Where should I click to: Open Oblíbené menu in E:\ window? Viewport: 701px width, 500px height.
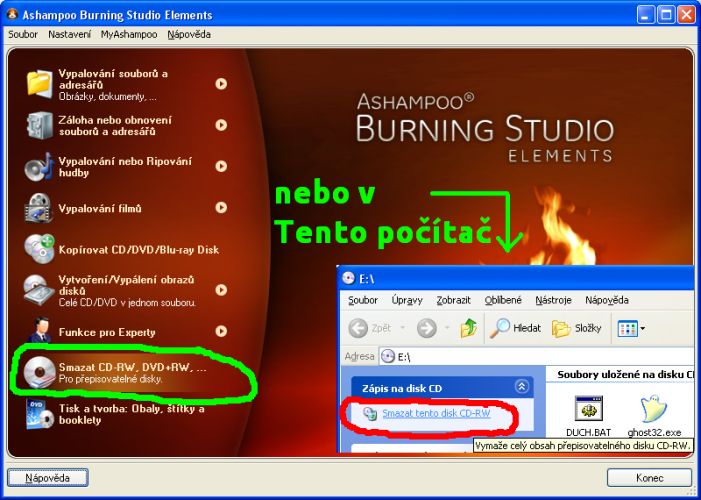(503, 300)
